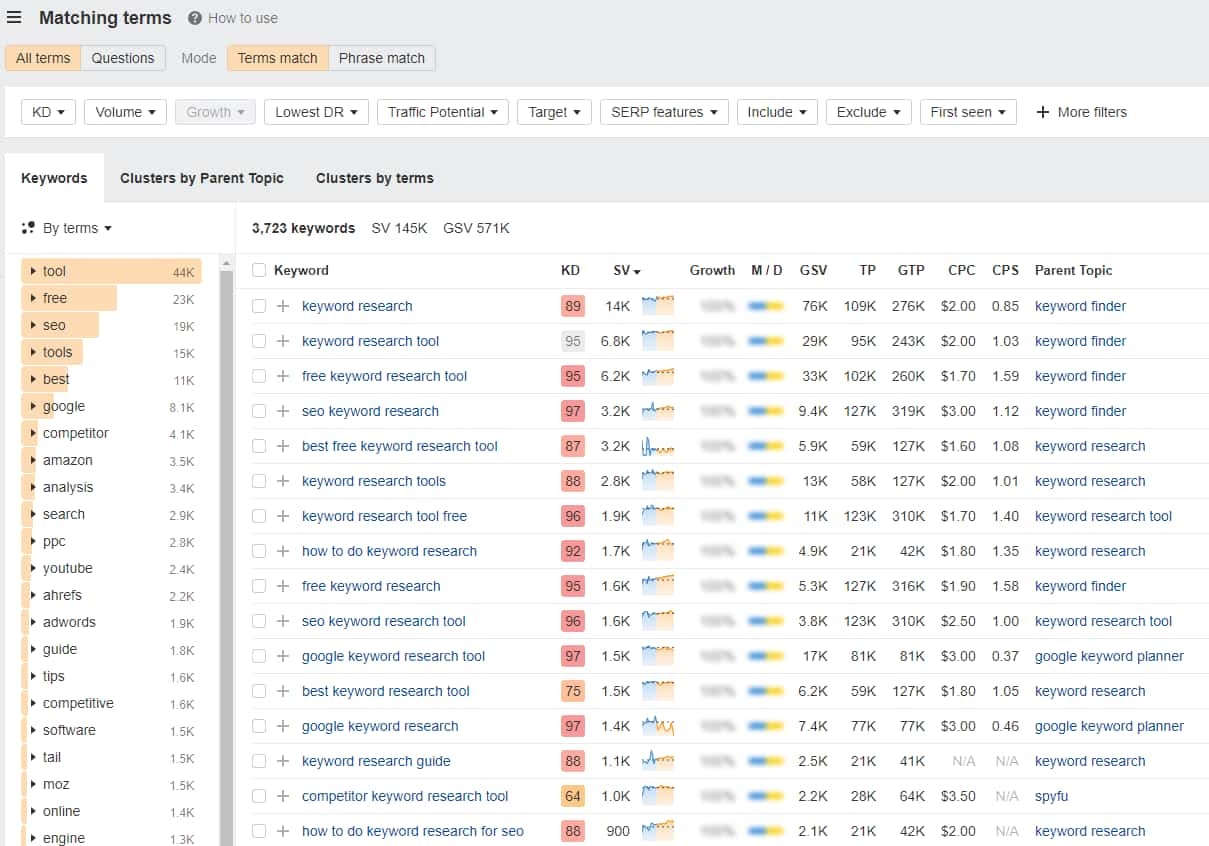Open the Volume filter dropdown
This screenshot has width=1209, height=846.
coord(126,112)
